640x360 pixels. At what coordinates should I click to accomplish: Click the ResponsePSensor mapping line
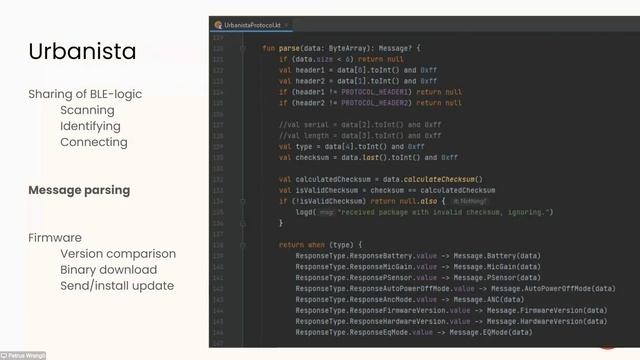[418, 278]
